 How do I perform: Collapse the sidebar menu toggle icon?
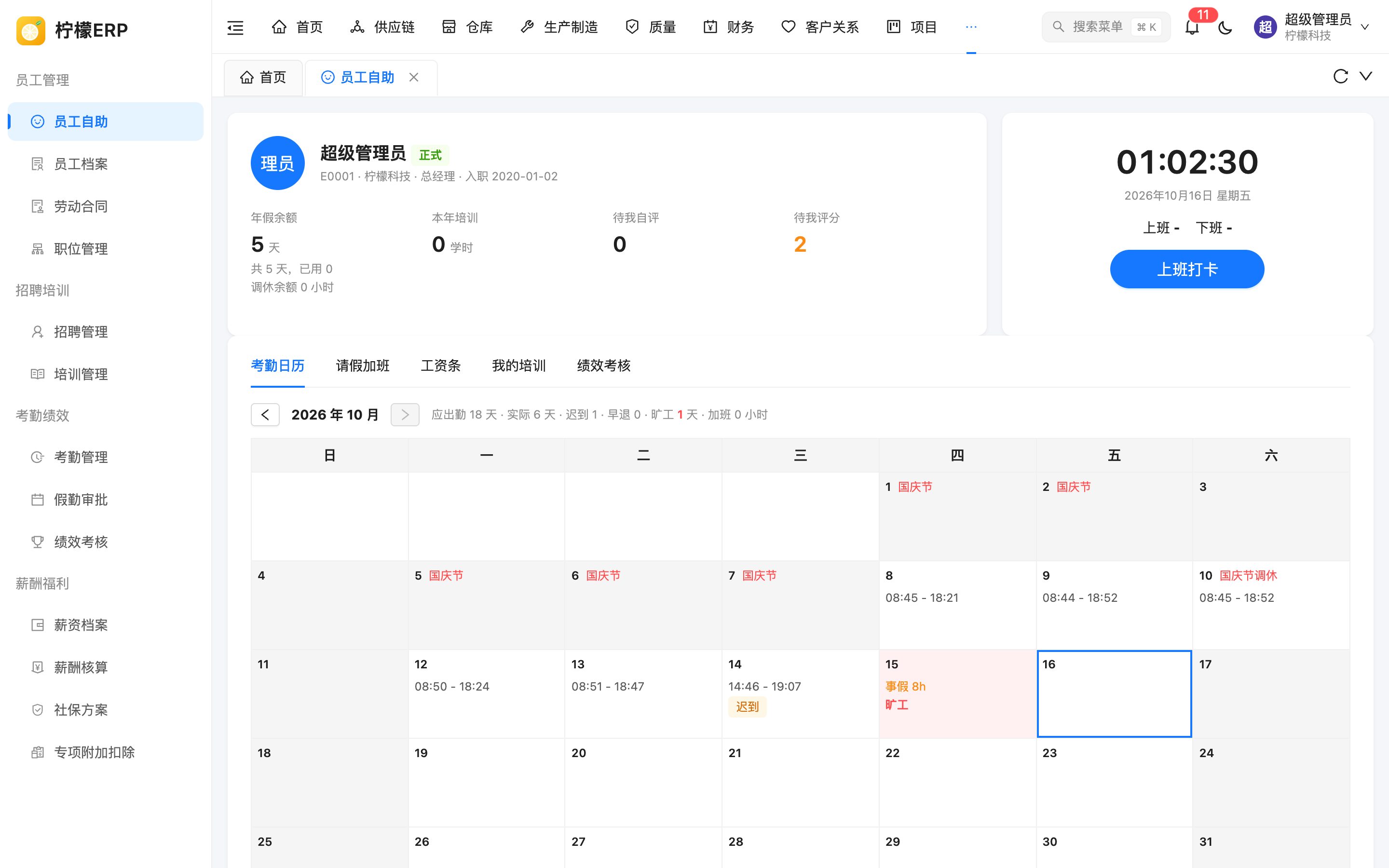[x=235, y=27]
